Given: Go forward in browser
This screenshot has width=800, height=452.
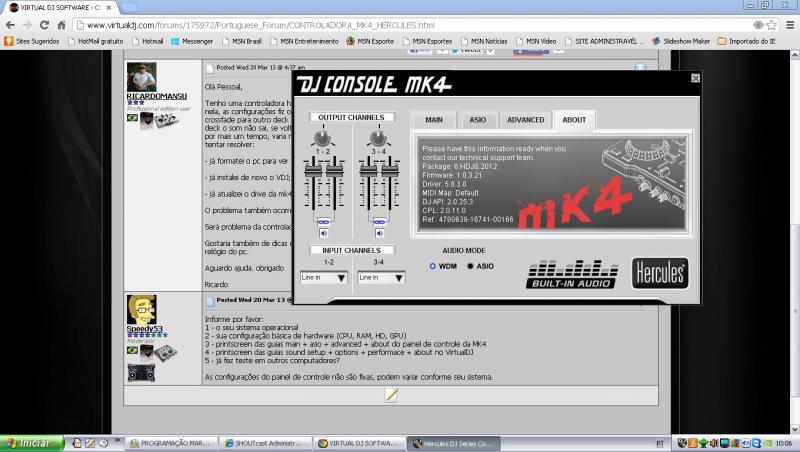Looking at the screenshot, I should (27, 25).
